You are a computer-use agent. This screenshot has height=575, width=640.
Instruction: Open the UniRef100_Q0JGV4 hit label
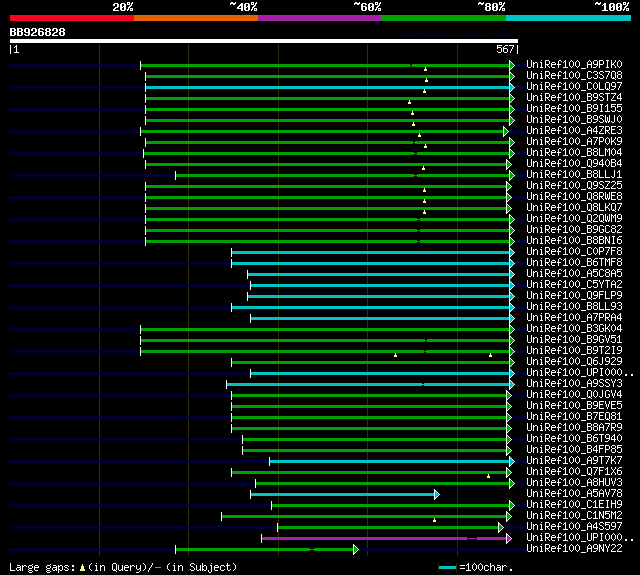tap(574, 395)
